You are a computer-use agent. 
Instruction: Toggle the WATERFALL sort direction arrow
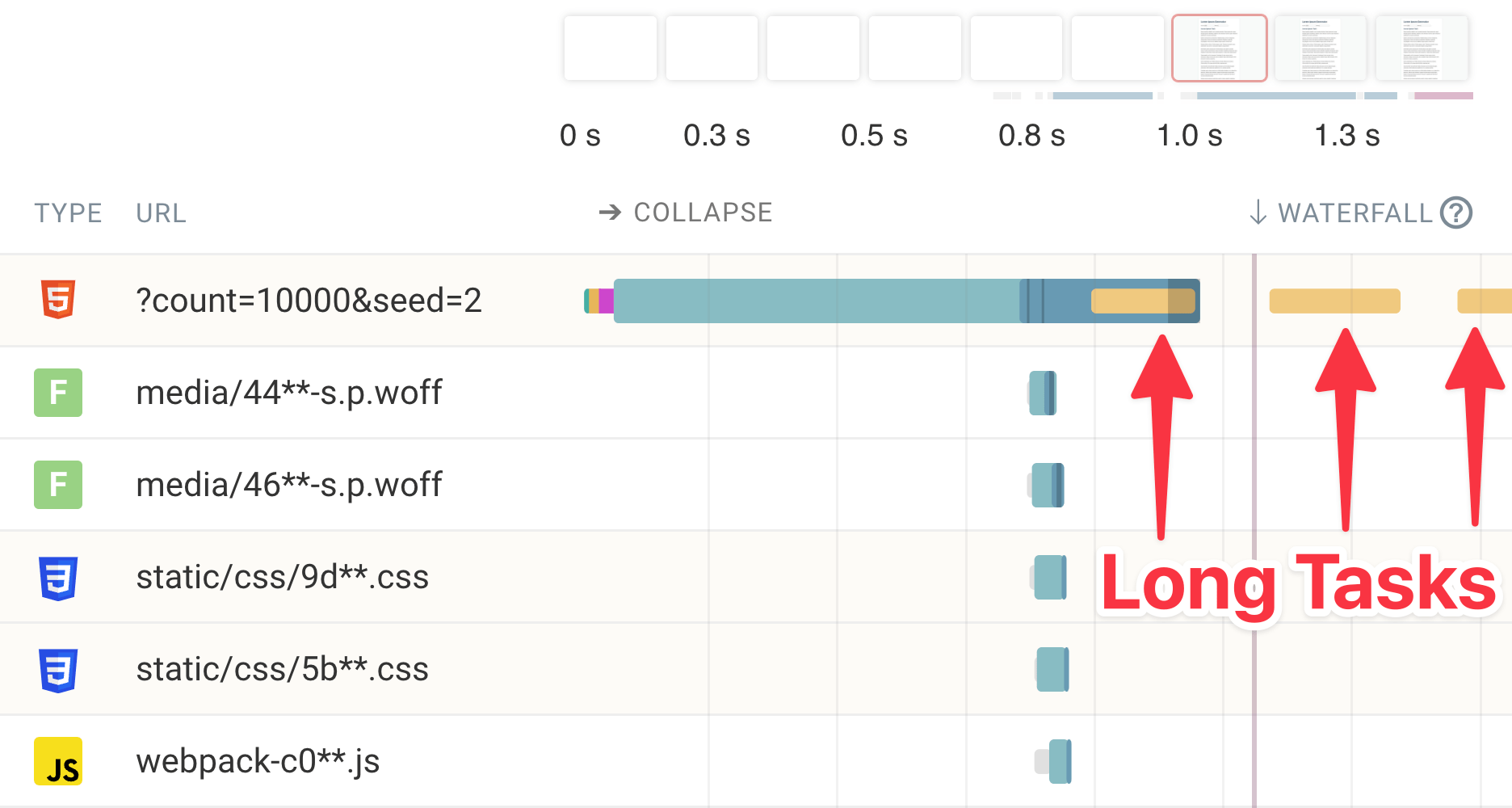[x=1257, y=213]
